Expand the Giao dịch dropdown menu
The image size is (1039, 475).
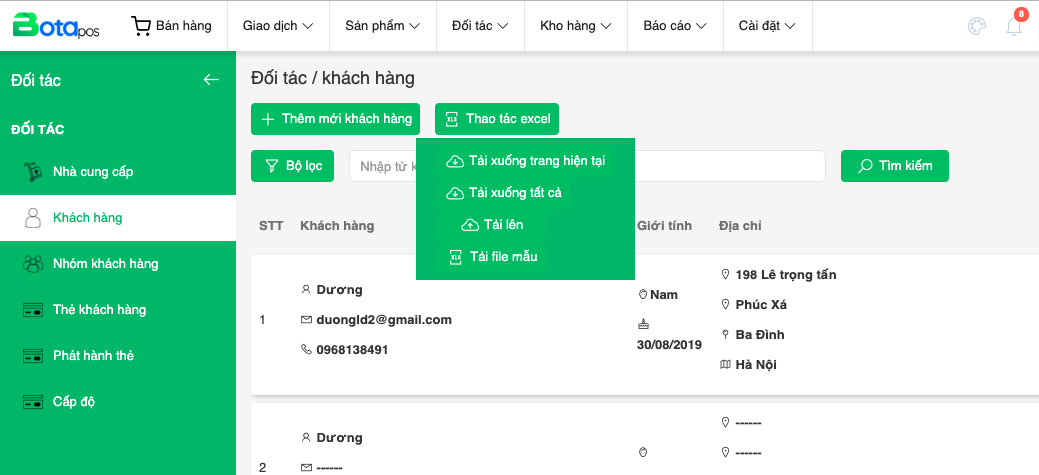(277, 26)
